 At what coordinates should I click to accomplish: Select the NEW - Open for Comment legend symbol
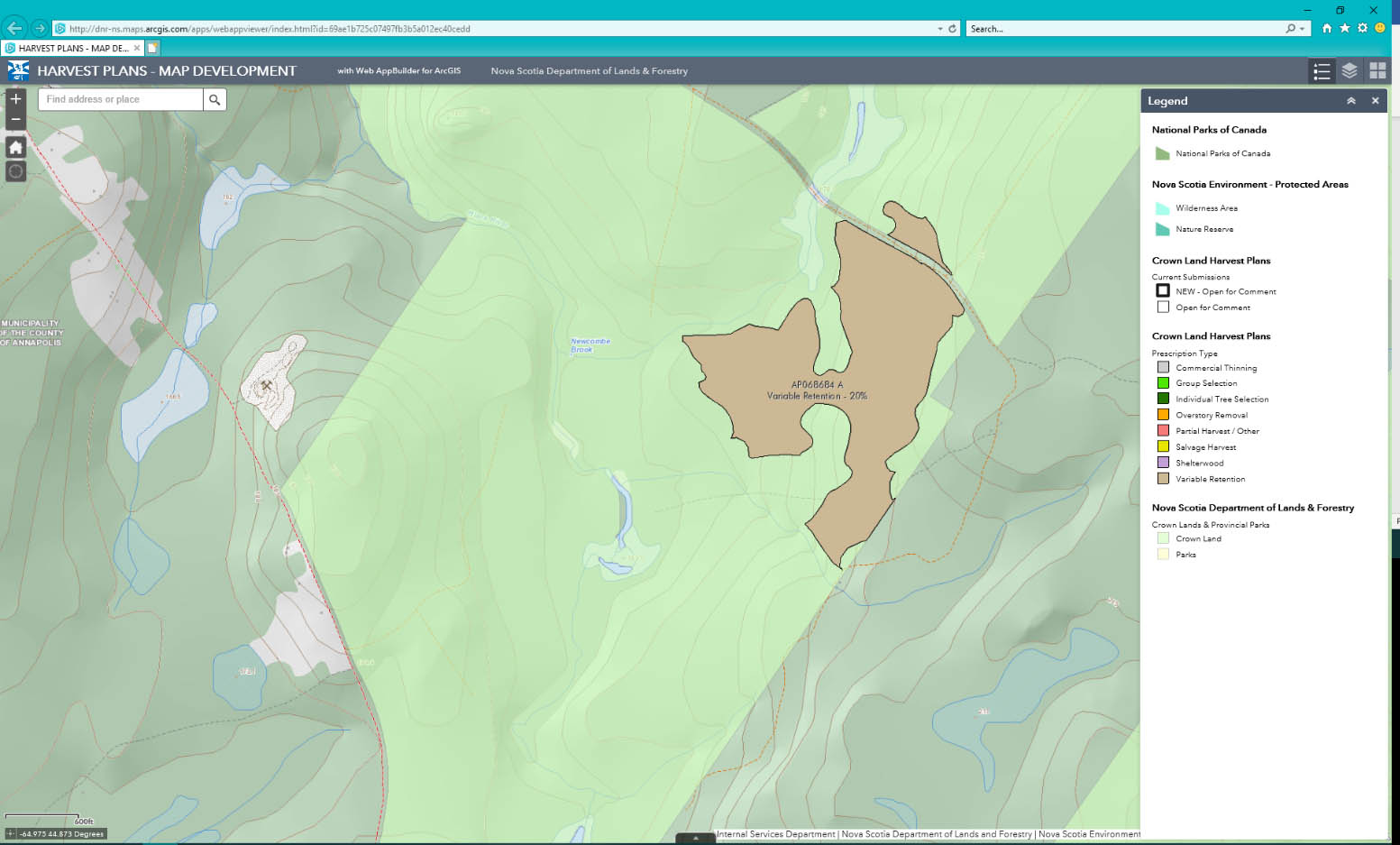(x=1163, y=290)
